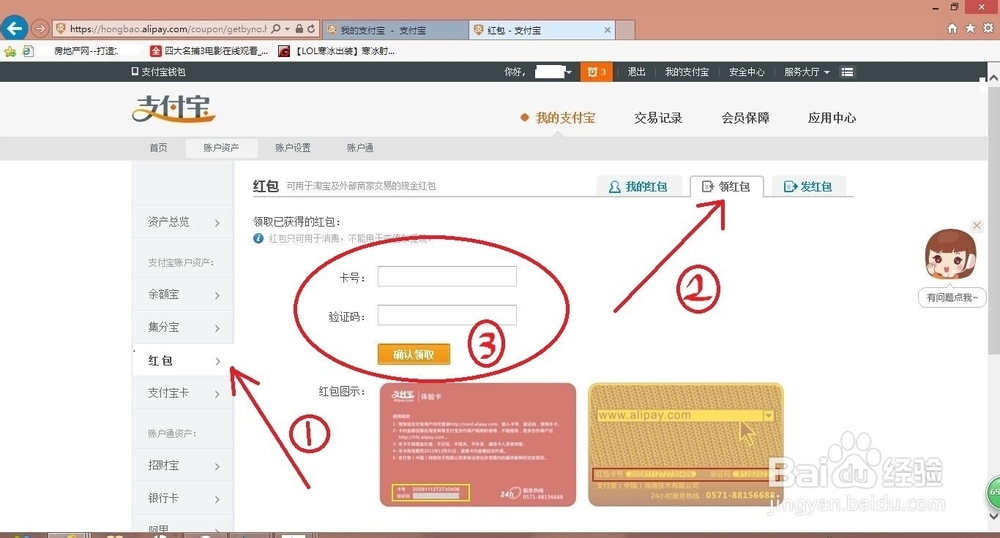Viewport: 1000px width, 538px height.
Task: Focus the 卡号 input field
Action: (x=447, y=277)
